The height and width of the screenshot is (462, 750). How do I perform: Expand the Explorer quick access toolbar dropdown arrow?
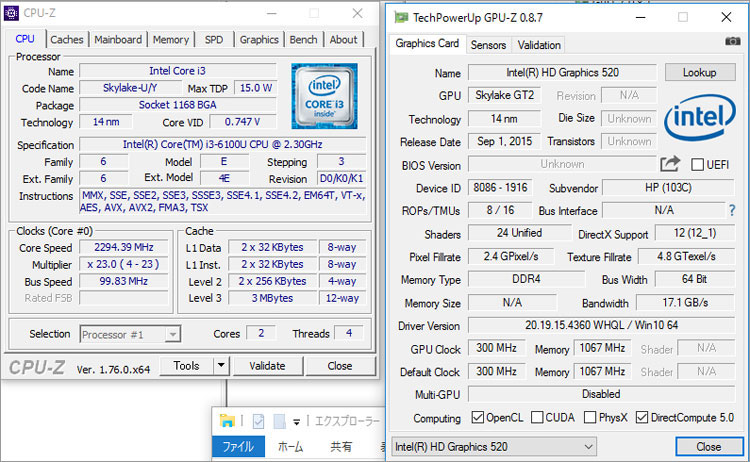click(x=297, y=422)
